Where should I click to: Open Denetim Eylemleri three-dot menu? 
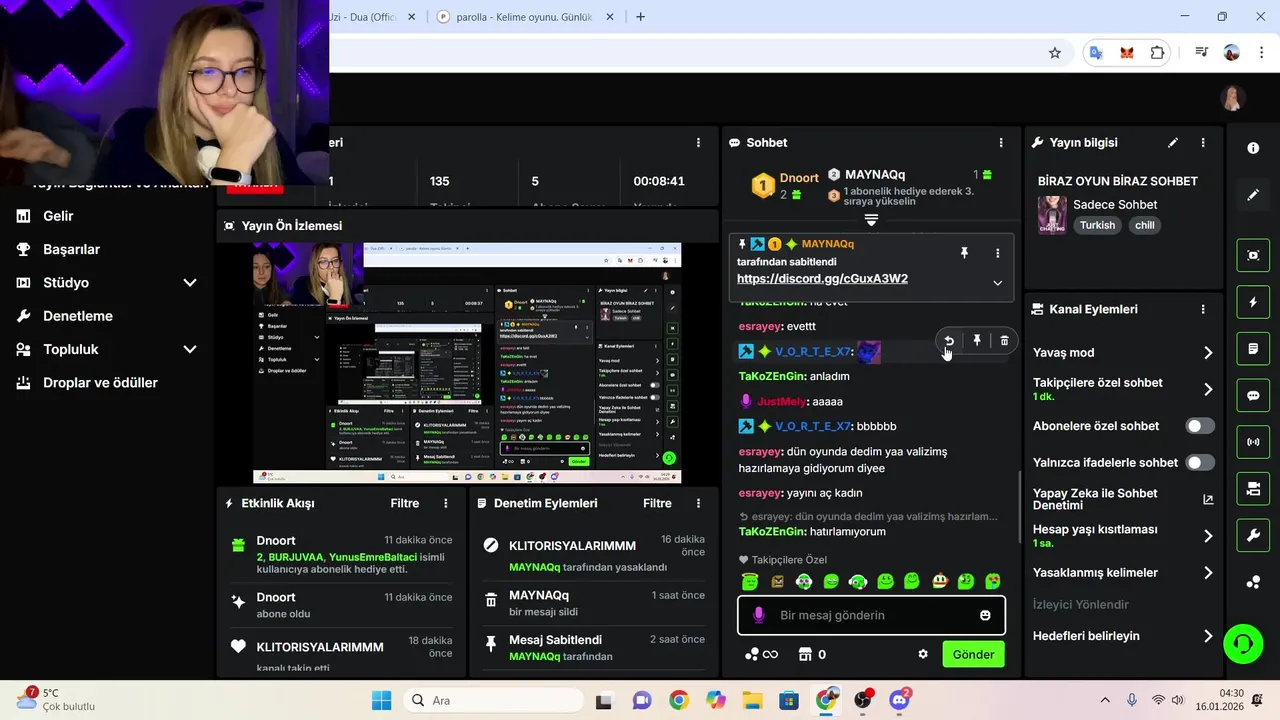(698, 503)
